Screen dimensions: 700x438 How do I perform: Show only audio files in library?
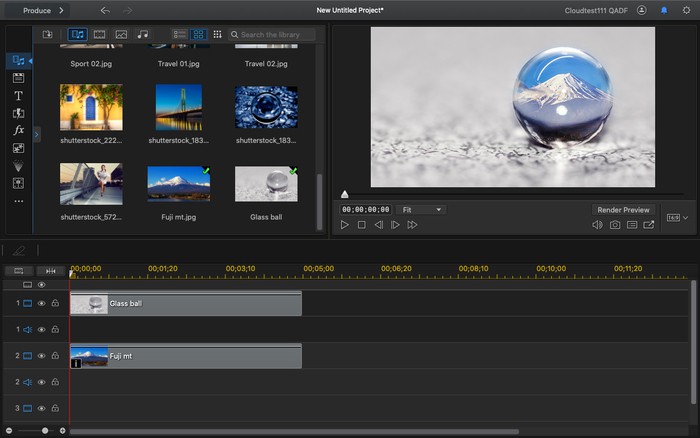[143, 34]
